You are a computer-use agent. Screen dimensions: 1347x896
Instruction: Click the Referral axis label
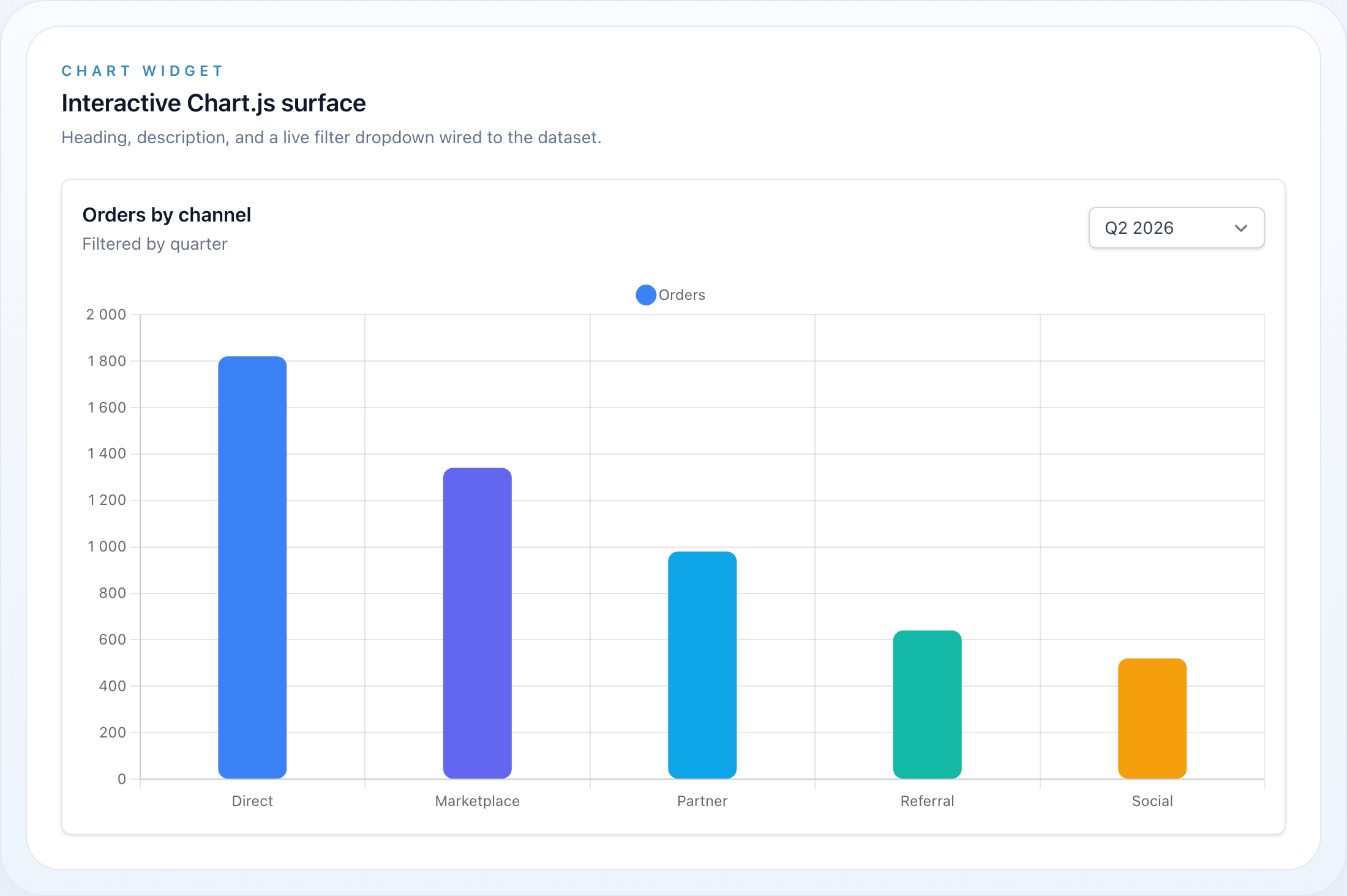coord(927,801)
